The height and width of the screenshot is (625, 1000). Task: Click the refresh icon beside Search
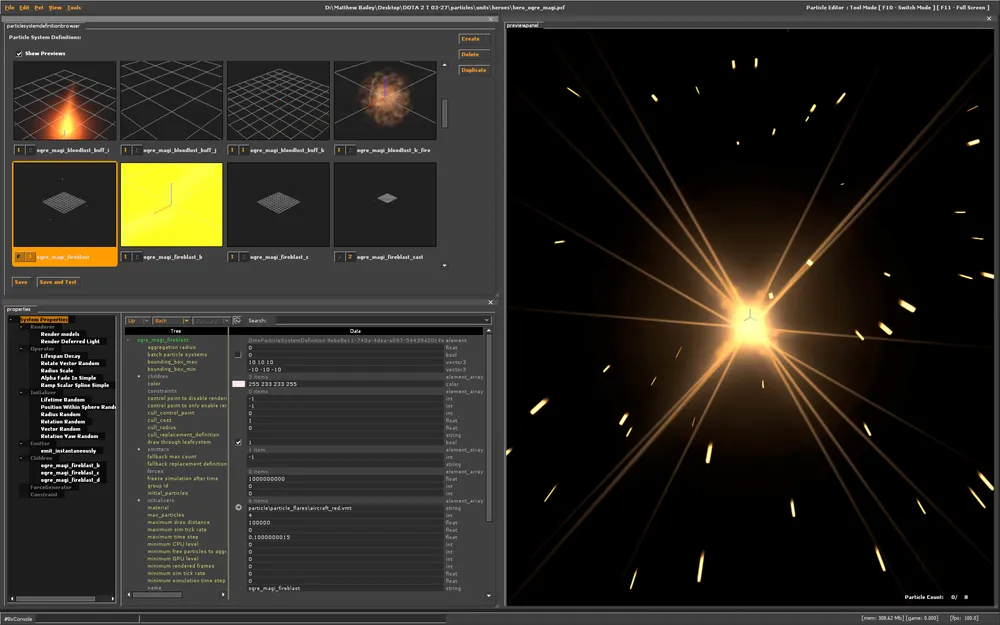click(x=237, y=321)
